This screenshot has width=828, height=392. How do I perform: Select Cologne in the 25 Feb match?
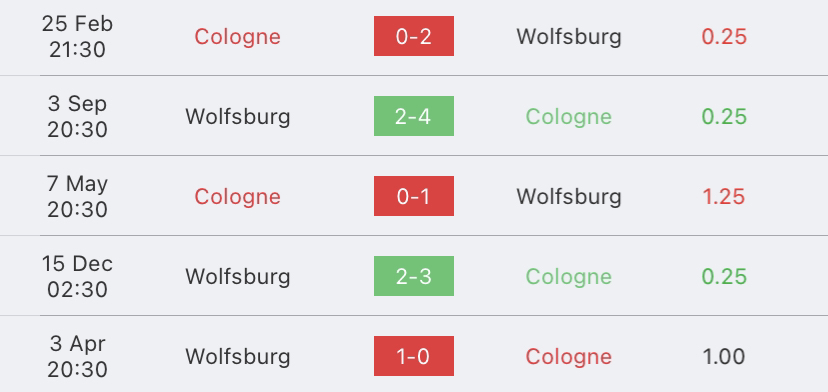238,37
